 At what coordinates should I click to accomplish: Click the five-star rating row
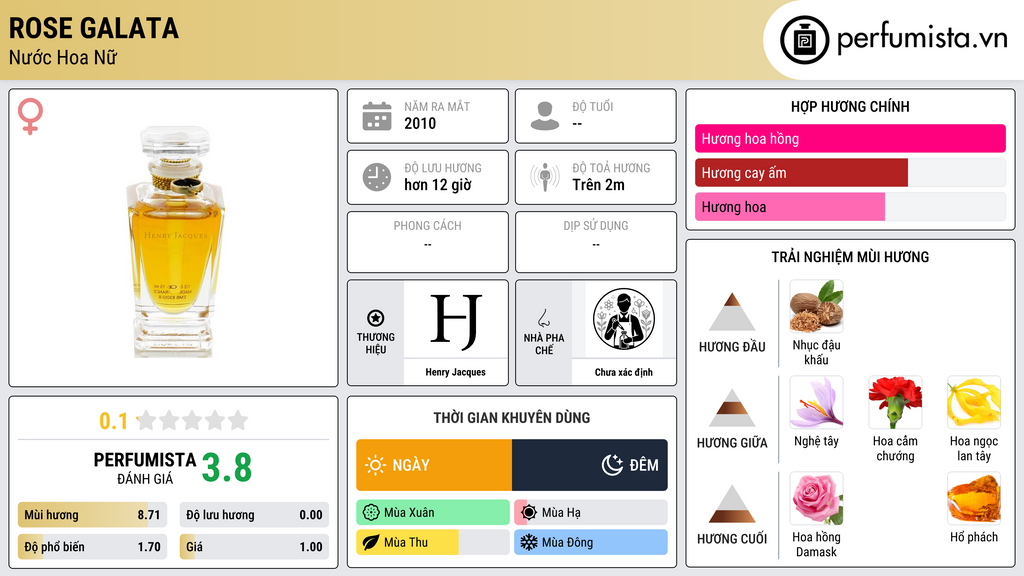click(193, 420)
